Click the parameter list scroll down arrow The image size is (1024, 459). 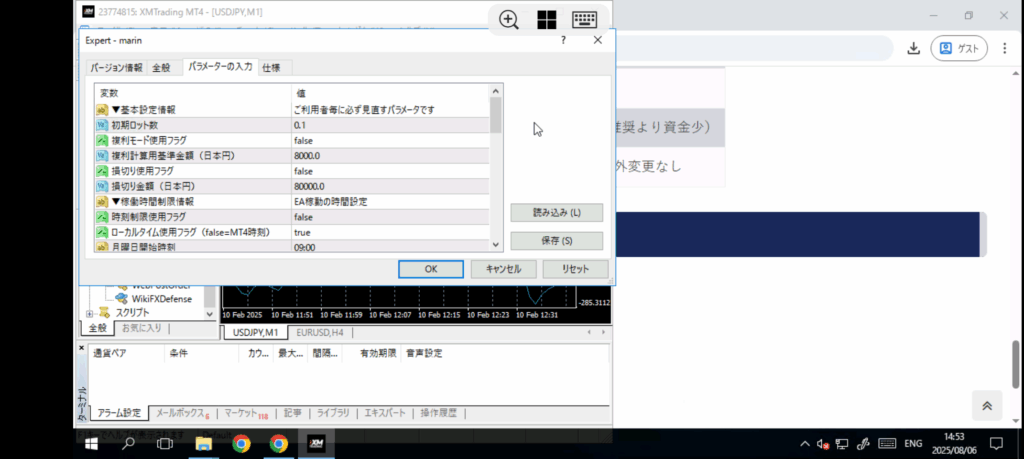496,244
